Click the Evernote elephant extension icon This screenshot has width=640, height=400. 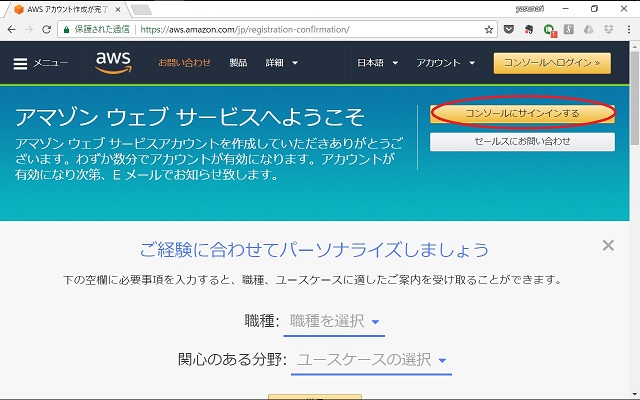[529, 29]
